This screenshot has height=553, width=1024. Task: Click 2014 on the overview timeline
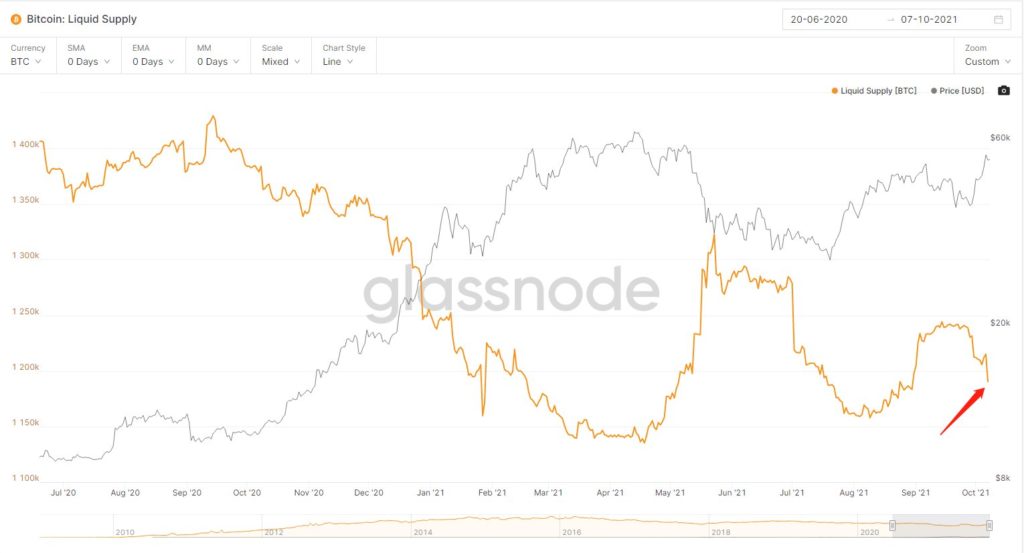425,532
